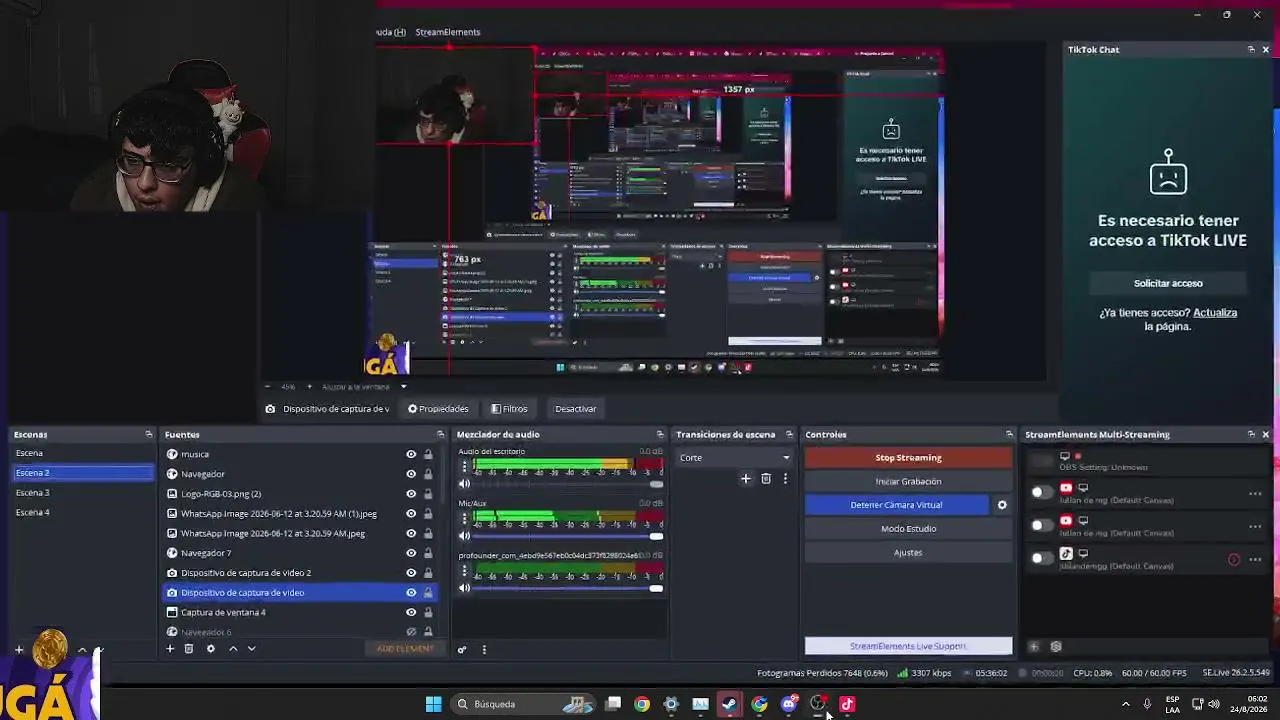Add a StreamElements multi-stream output
The height and width of the screenshot is (720, 1280).
(1034, 647)
